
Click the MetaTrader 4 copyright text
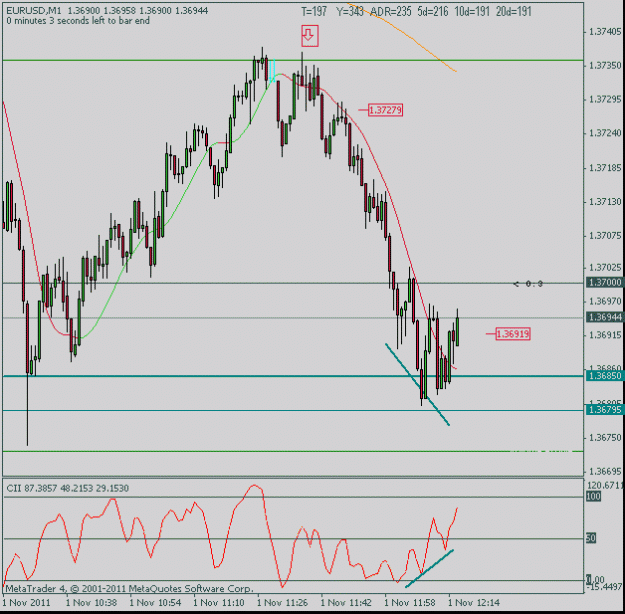point(129,588)
